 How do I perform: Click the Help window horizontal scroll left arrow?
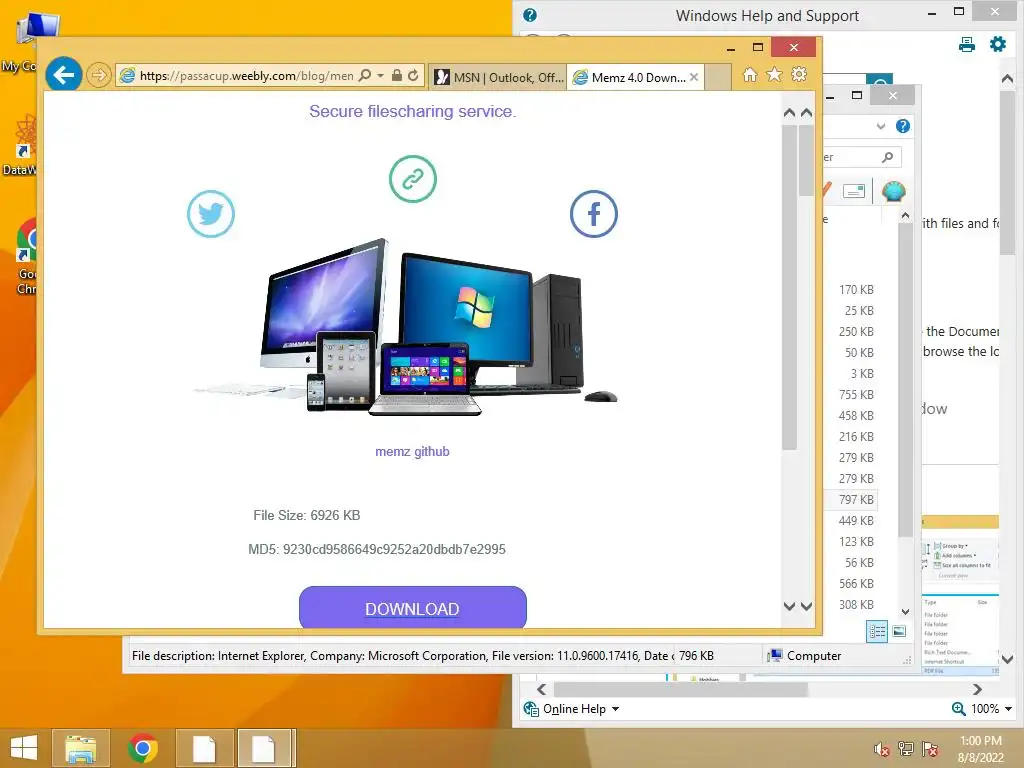click(541, 690)
